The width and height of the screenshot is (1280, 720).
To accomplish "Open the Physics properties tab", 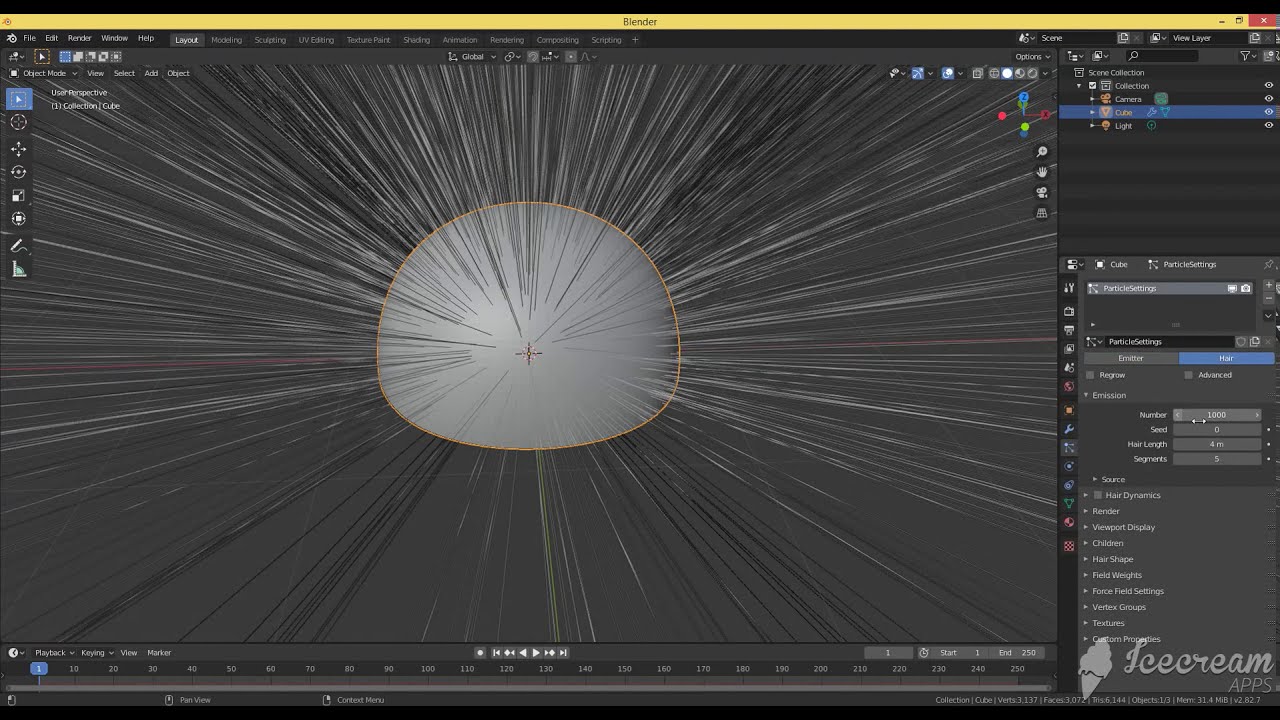I will point(1069,466).
